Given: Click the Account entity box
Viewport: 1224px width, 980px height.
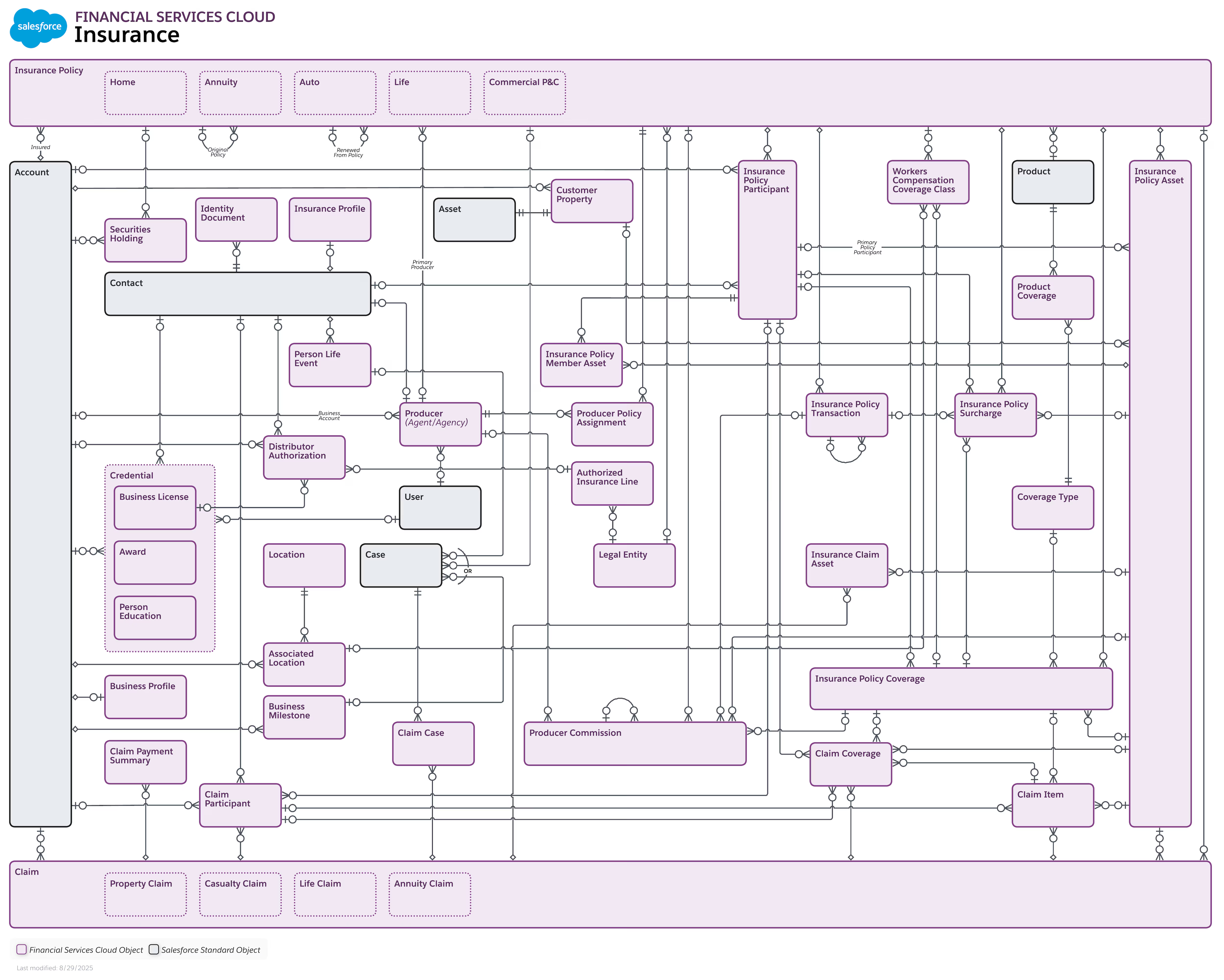Looking at the screenshot, I should pyautogui.click(x=40, y=494).
